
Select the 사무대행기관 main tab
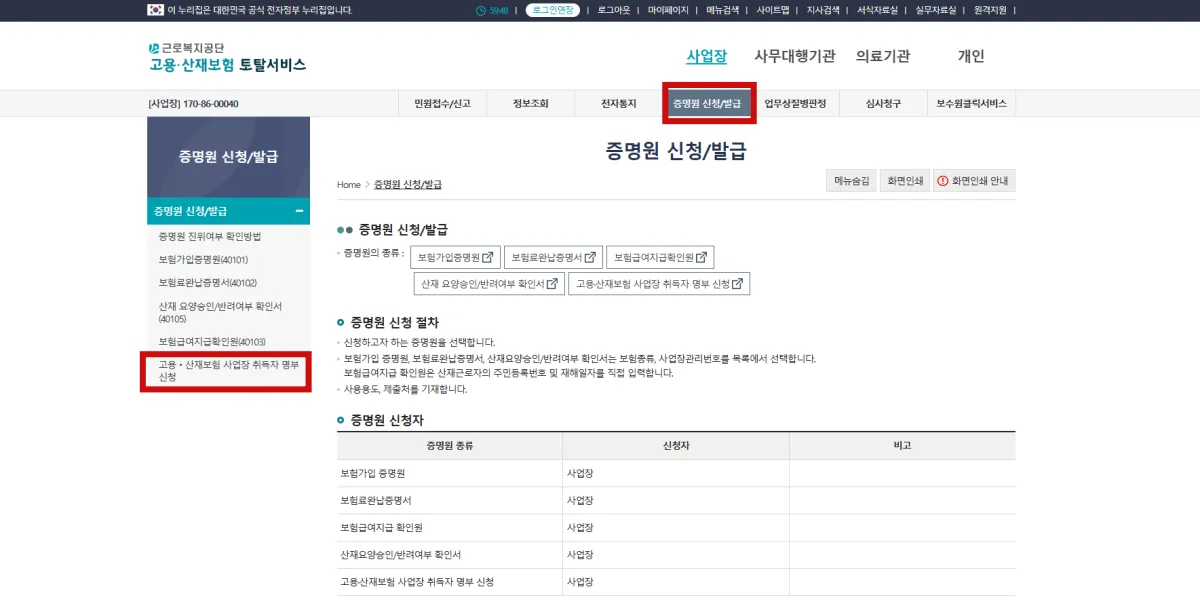(x=794, y=56)
